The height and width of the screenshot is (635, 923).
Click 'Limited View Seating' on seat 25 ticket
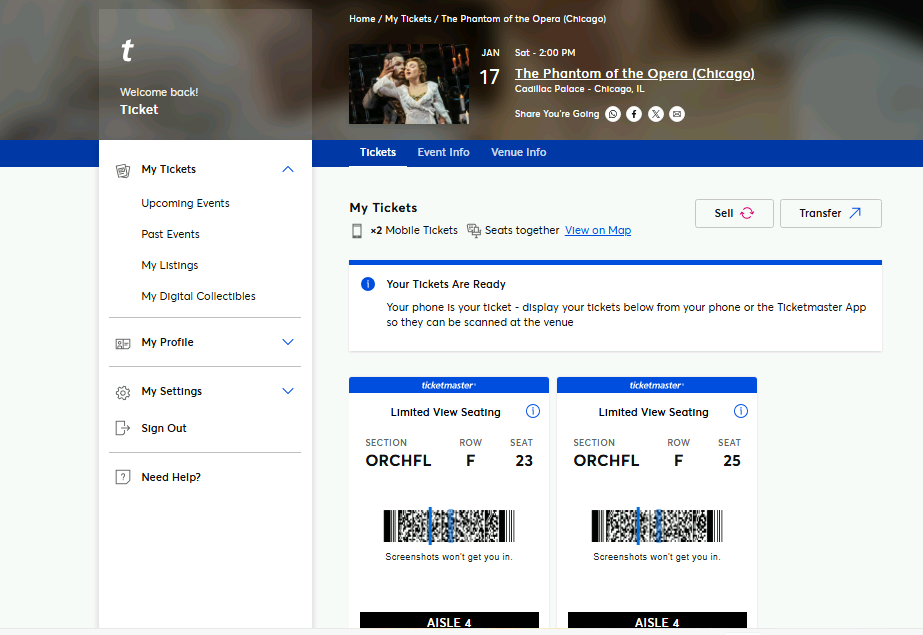tap(653, 412)
